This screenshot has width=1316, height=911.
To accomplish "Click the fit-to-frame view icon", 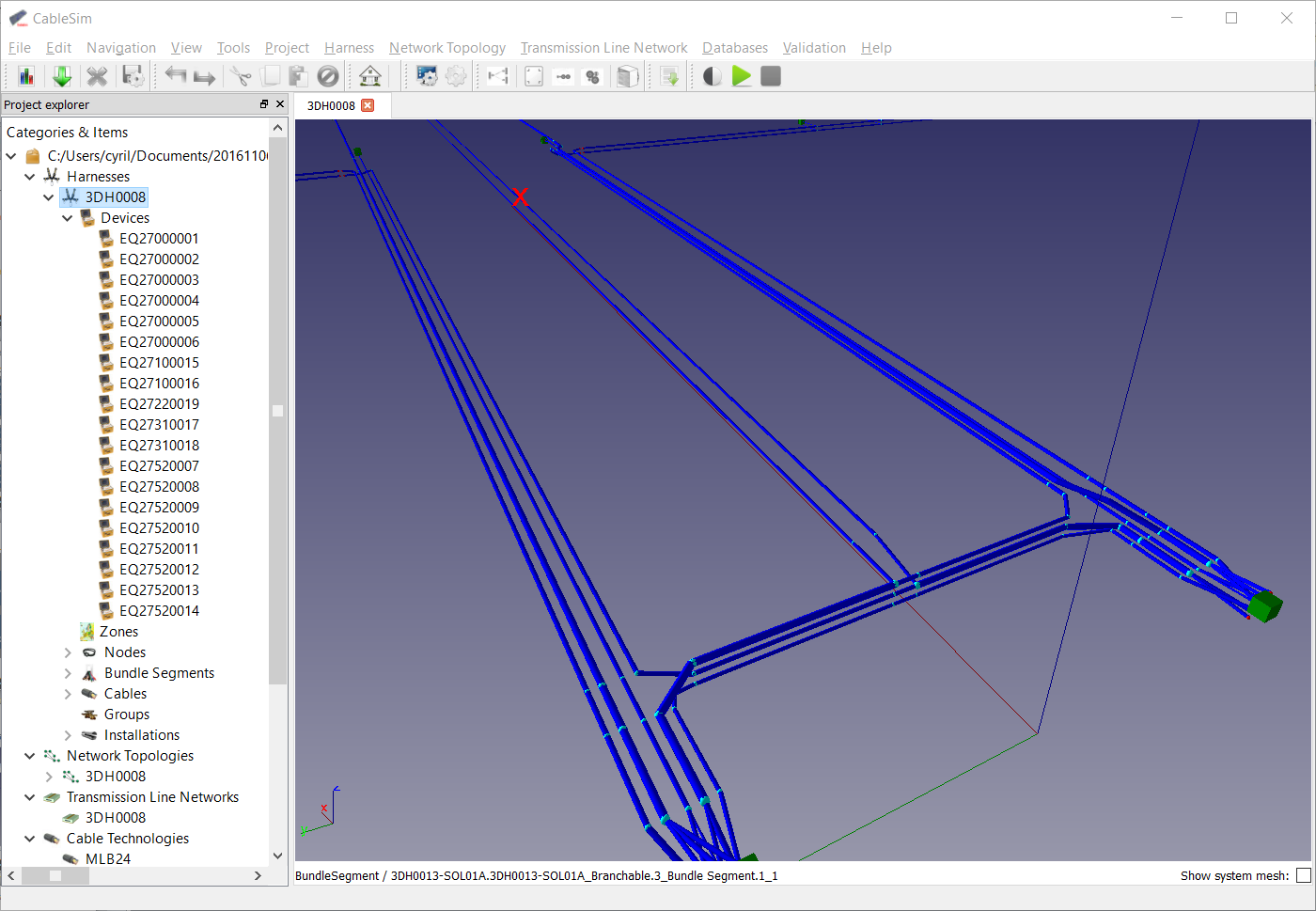I will [x=534, y=76].
